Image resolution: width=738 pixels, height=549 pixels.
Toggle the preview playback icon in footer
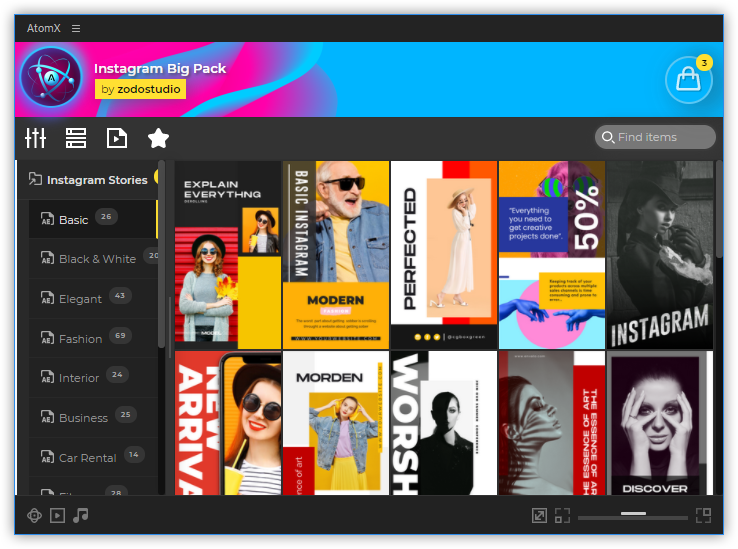click(x=57, y=516)
